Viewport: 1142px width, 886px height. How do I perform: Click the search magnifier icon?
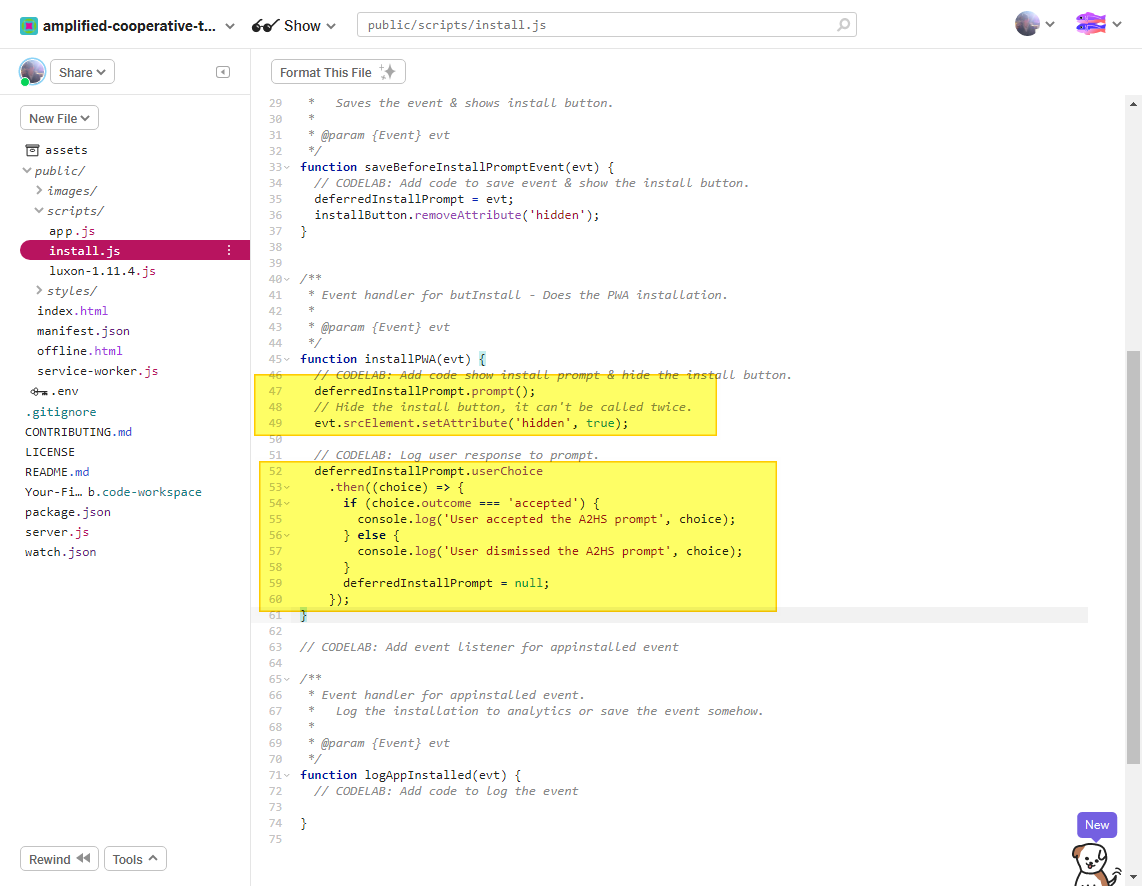[843, 25]
